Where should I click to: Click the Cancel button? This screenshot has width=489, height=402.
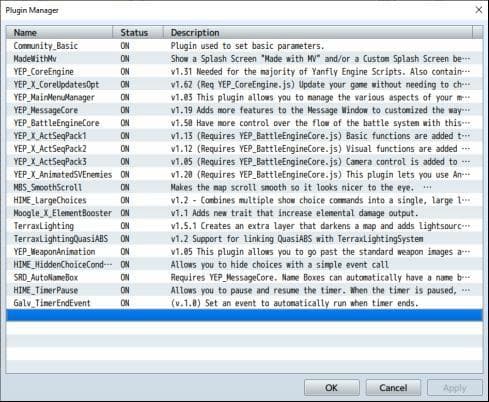pos(393,388)
